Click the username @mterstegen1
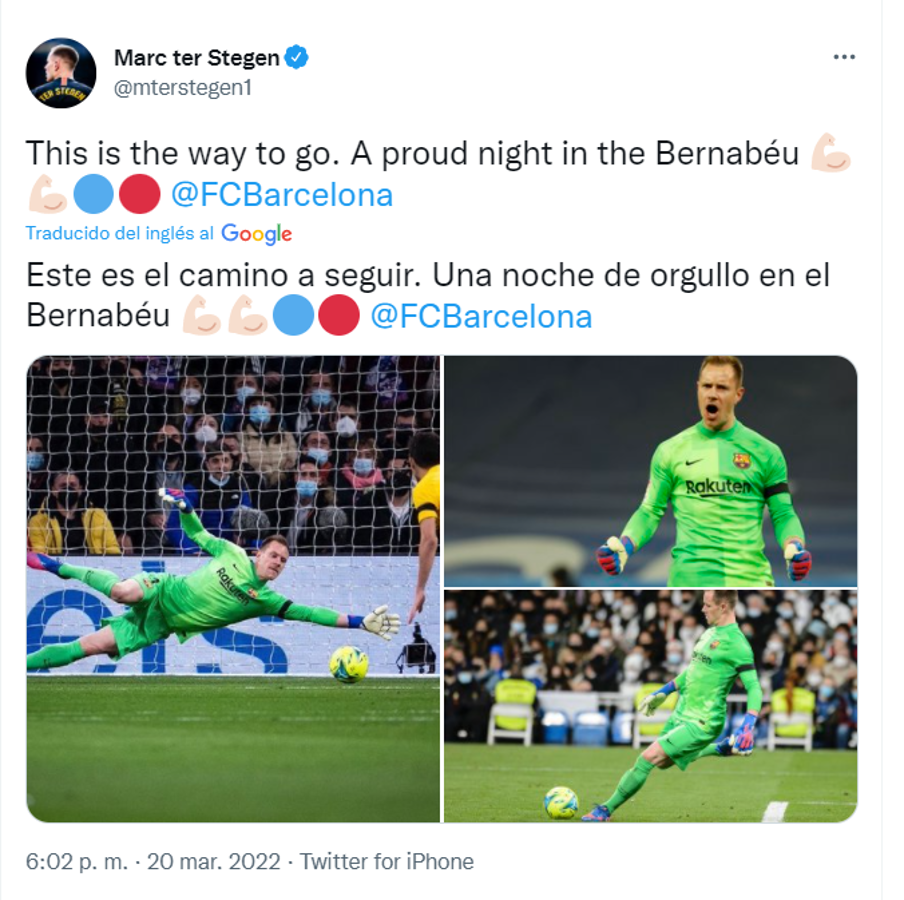 180,85
